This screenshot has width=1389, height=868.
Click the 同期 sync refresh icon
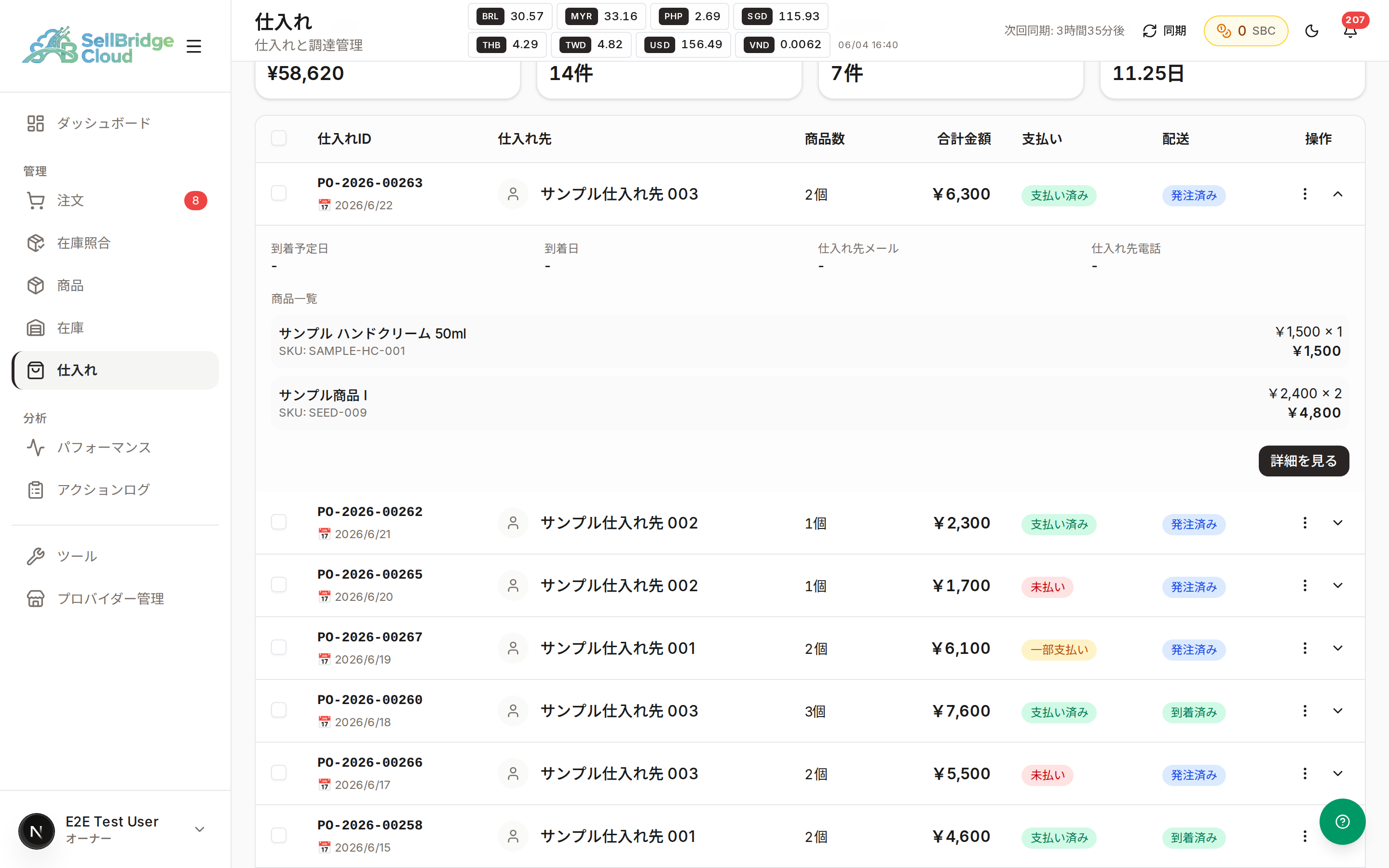[1149, 31]
